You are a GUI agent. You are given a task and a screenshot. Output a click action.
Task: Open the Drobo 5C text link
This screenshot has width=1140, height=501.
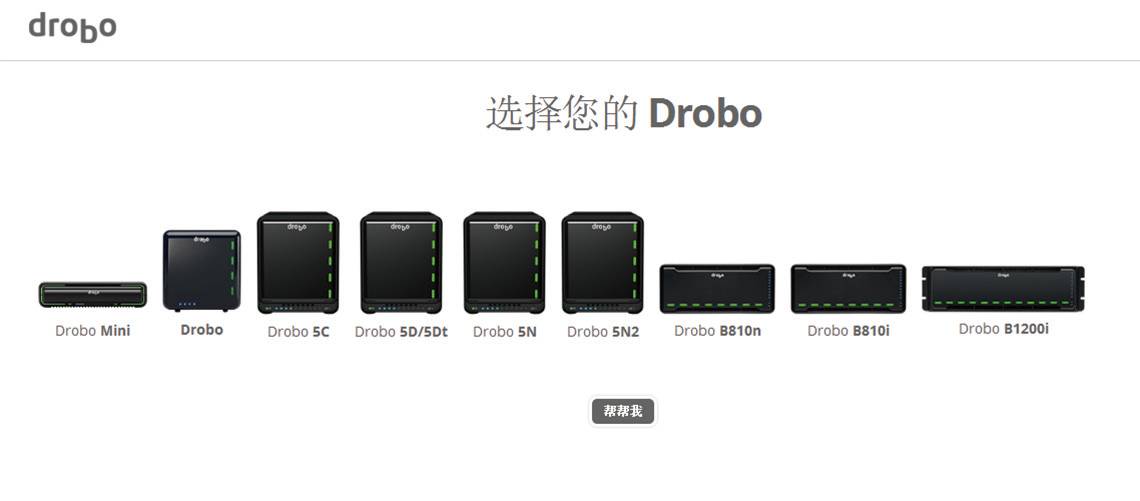coord(298,332)
